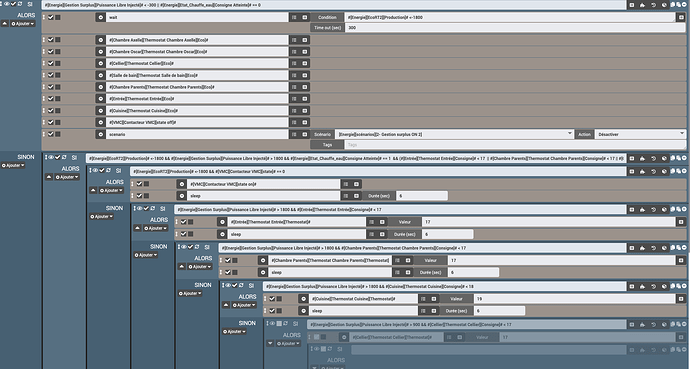Viewport: 690px width, 369px height.
Task: Disable the Salle de bain Eco action checkbox
Action: click(x=51, y=75)
